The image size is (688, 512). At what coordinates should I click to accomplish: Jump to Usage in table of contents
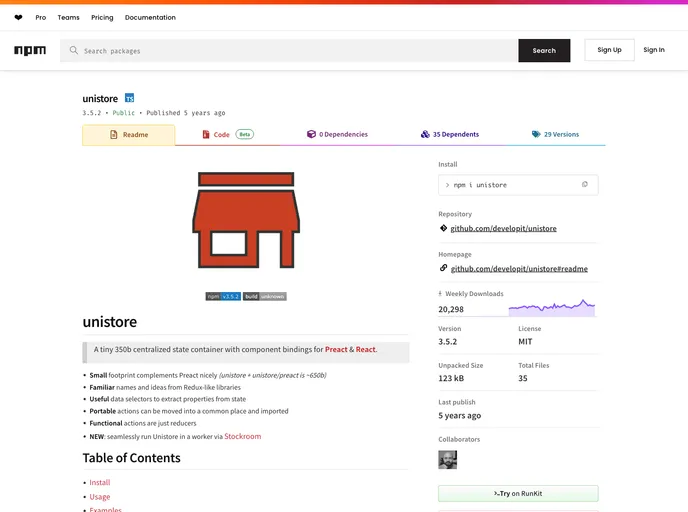(100, 497)
